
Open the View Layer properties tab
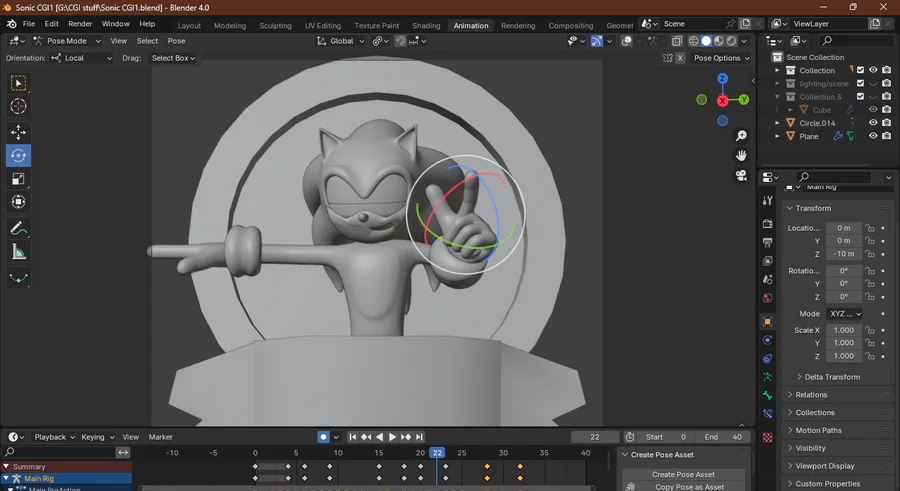point(767,261)
